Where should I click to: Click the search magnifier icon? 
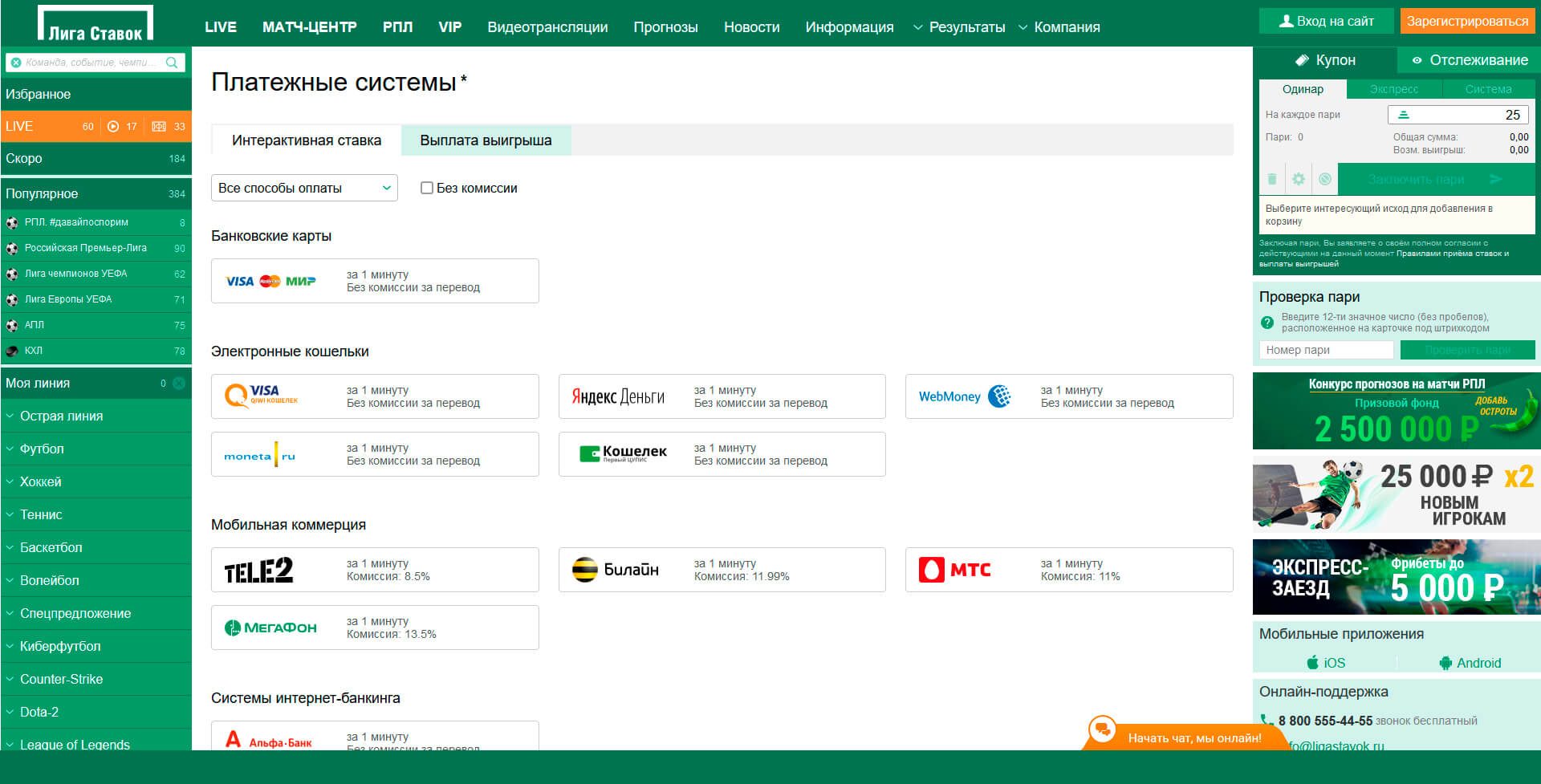point(172,63)
